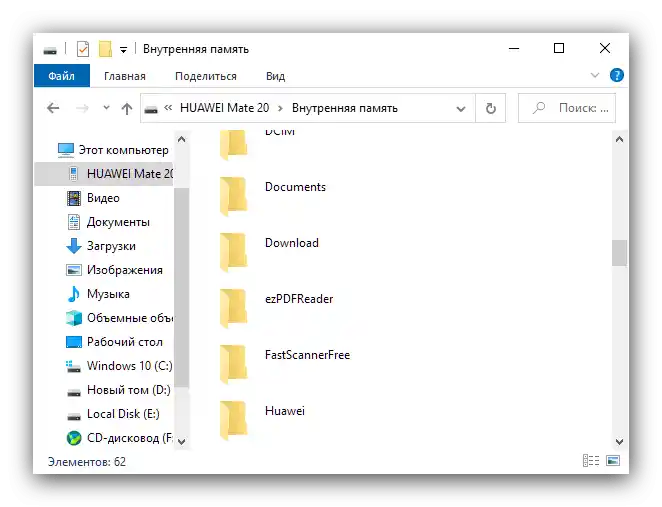Click the drive icon in the title bar

[50, 51]
